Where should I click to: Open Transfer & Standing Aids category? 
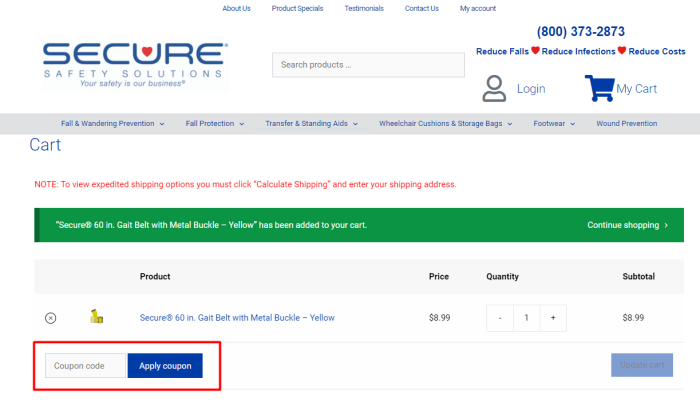(306, 124)
